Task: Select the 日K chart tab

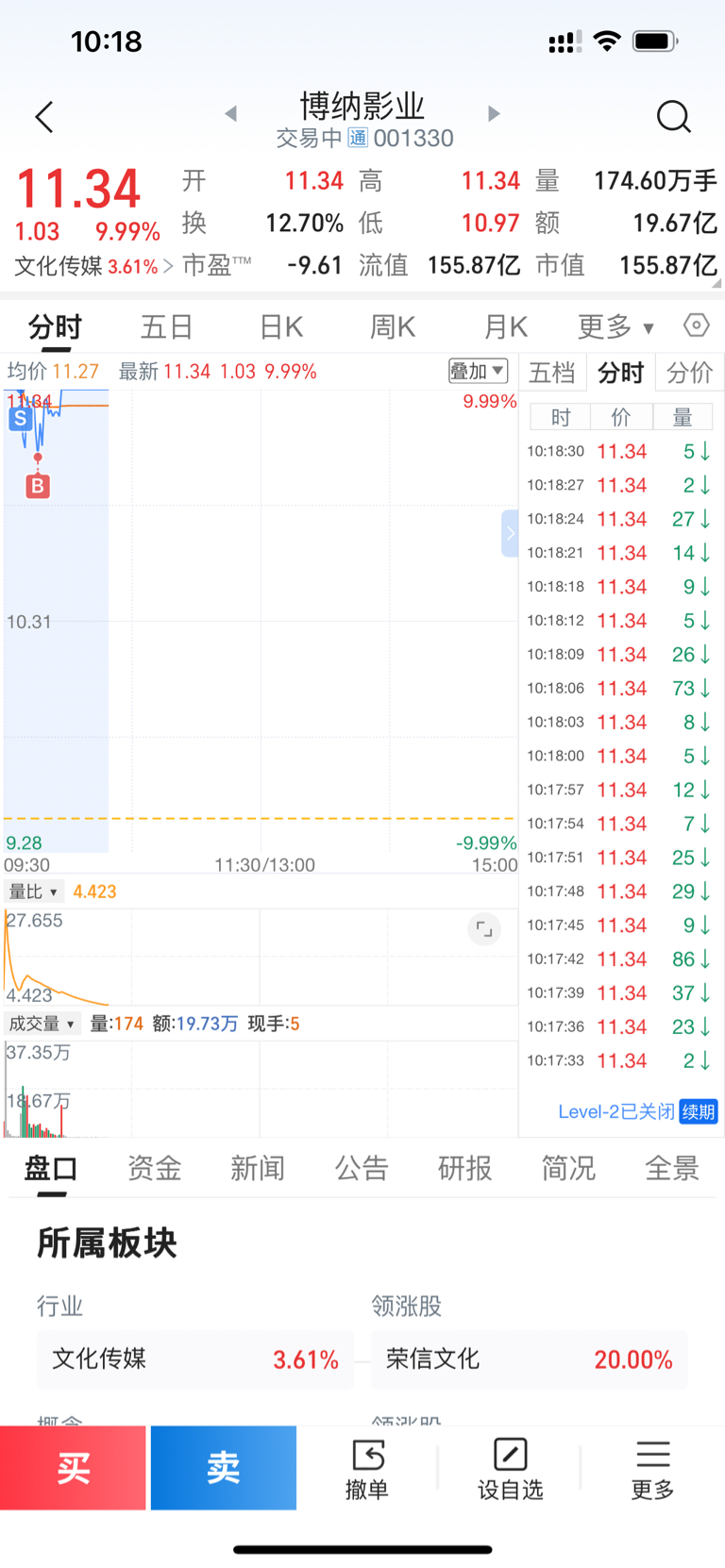Action: coord(280,327)
